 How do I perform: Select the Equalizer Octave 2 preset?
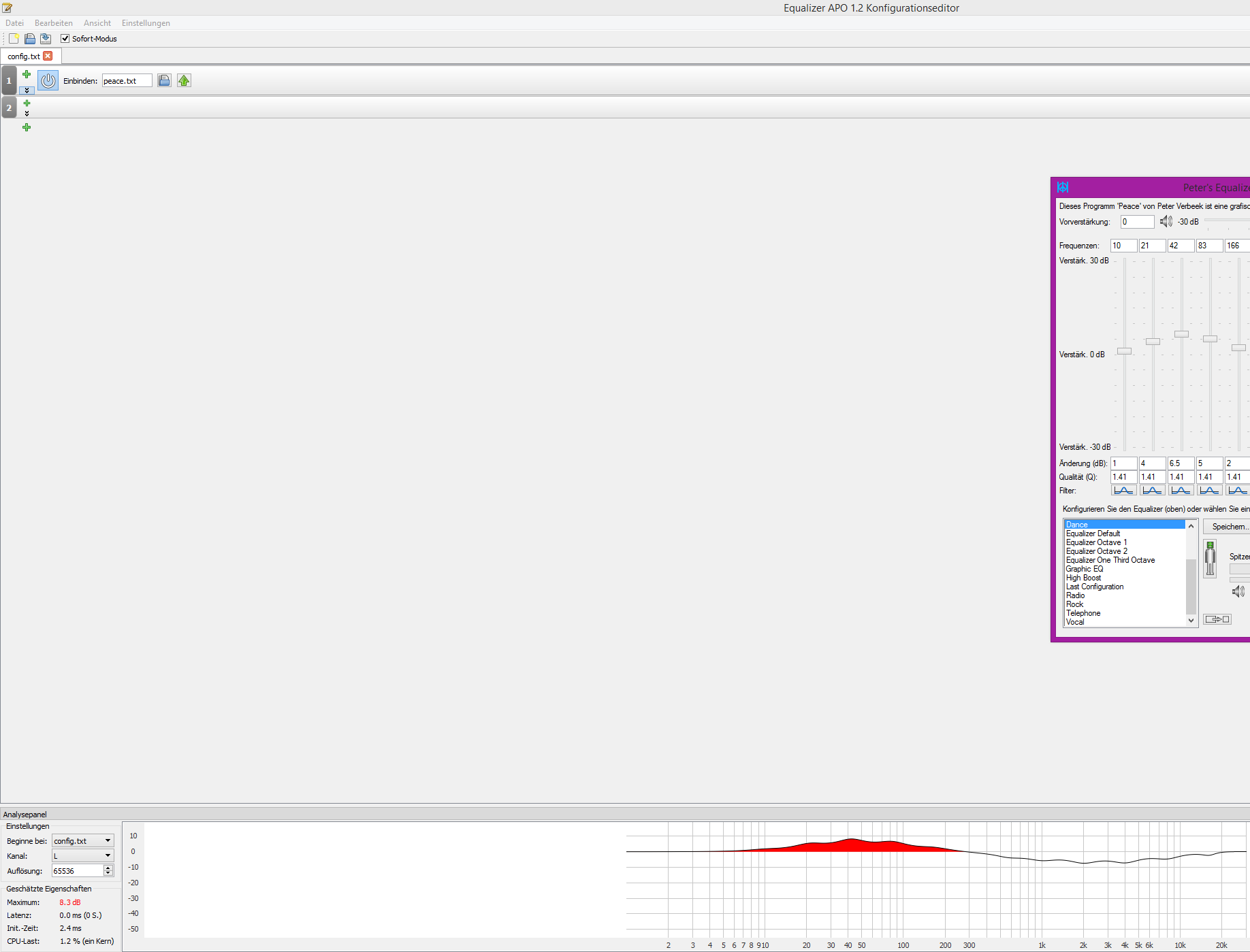point(1125,551)
